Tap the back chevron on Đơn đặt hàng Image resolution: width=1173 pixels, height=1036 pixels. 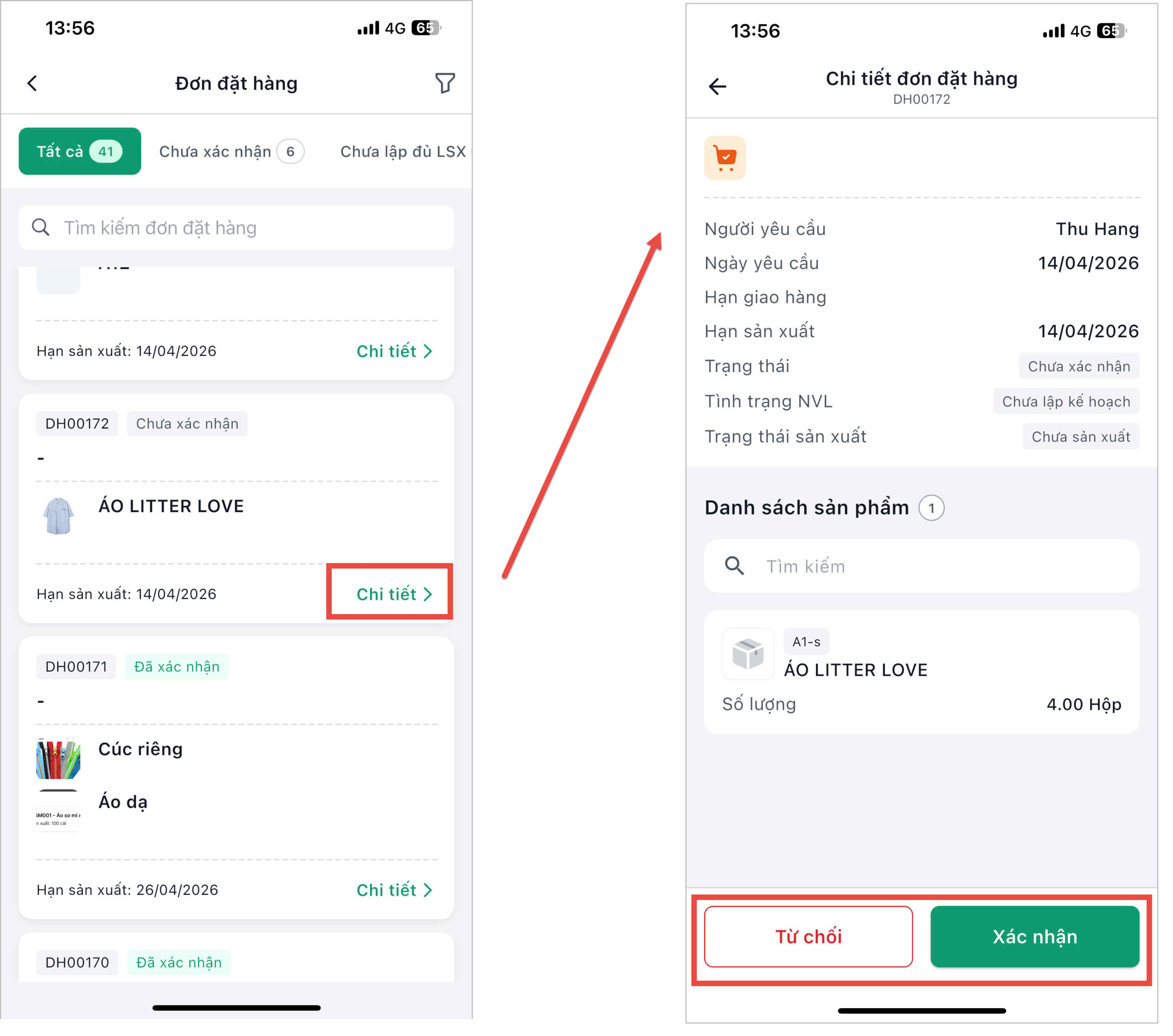[33, 83]
